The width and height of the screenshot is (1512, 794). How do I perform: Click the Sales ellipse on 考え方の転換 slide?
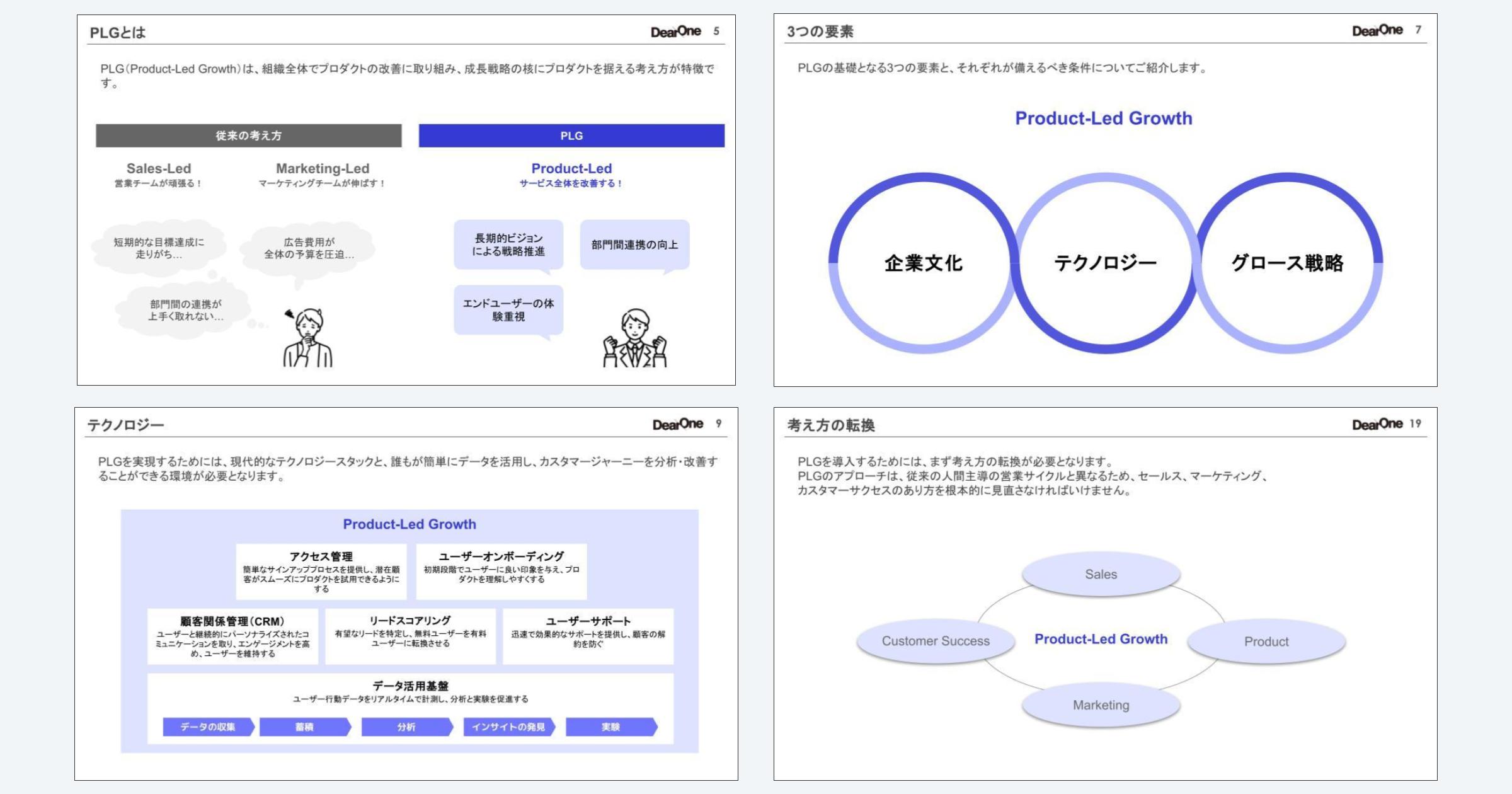1101,574
